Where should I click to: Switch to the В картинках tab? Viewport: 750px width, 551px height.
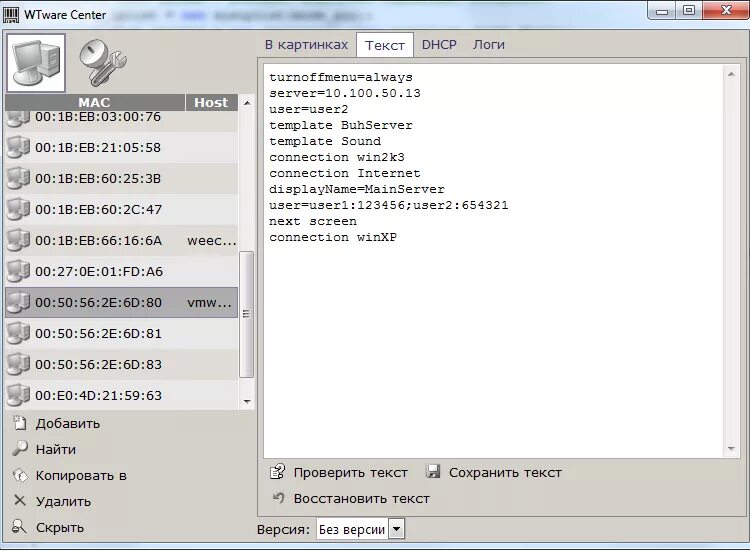tap(306, 44)
